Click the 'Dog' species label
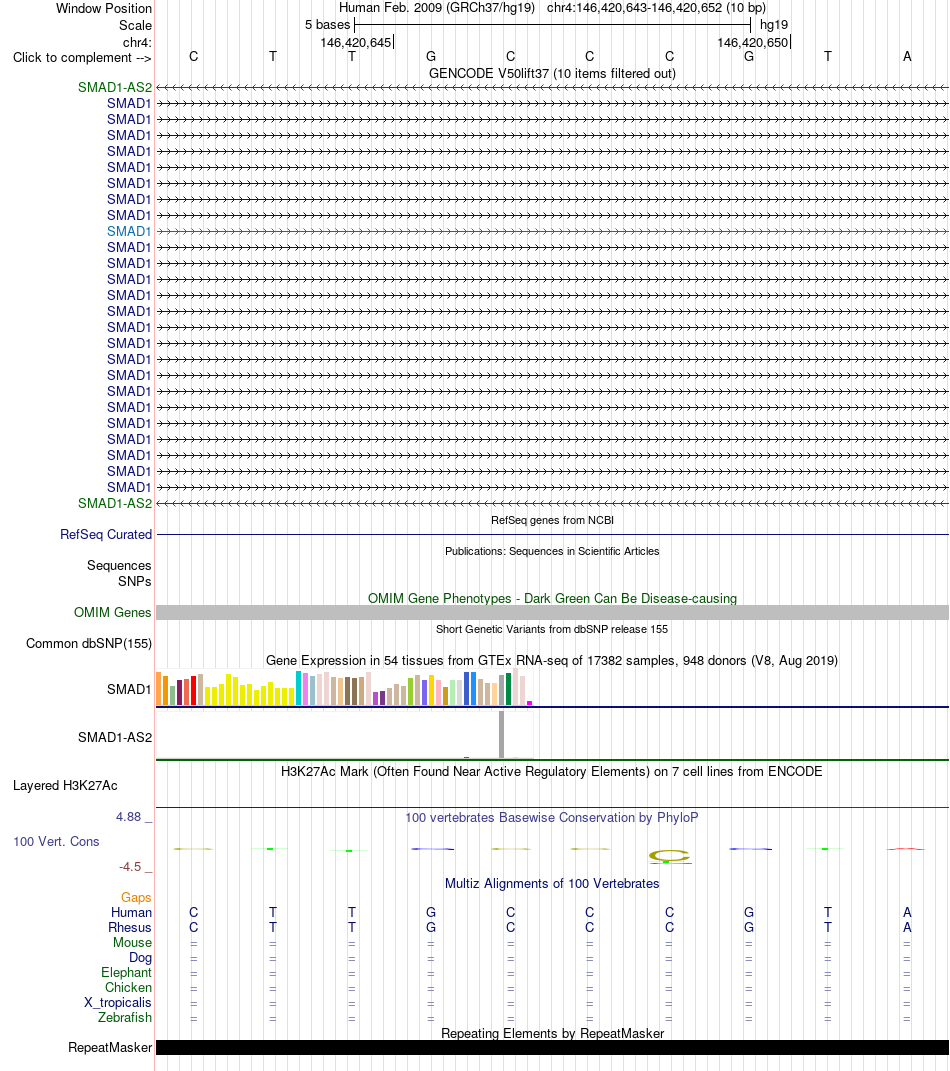This screenshot has width=950, height=1071. click(140, 958)
